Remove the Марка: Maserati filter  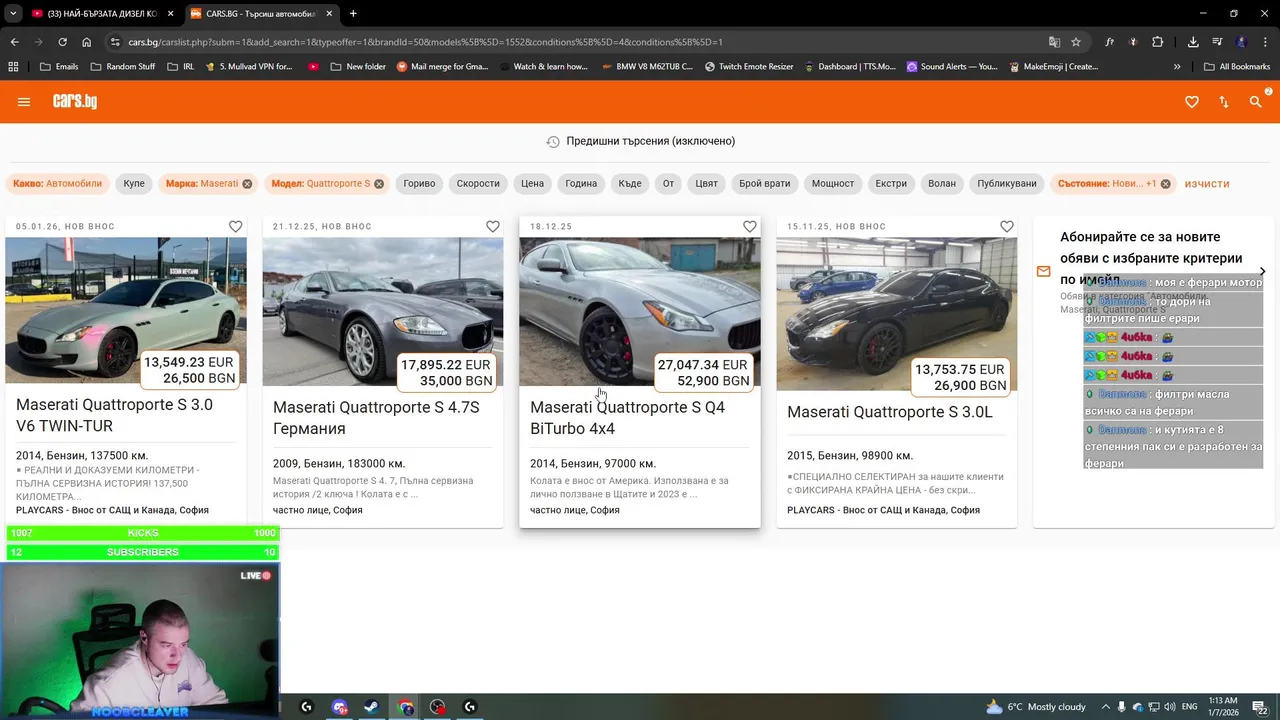(247, 184)
